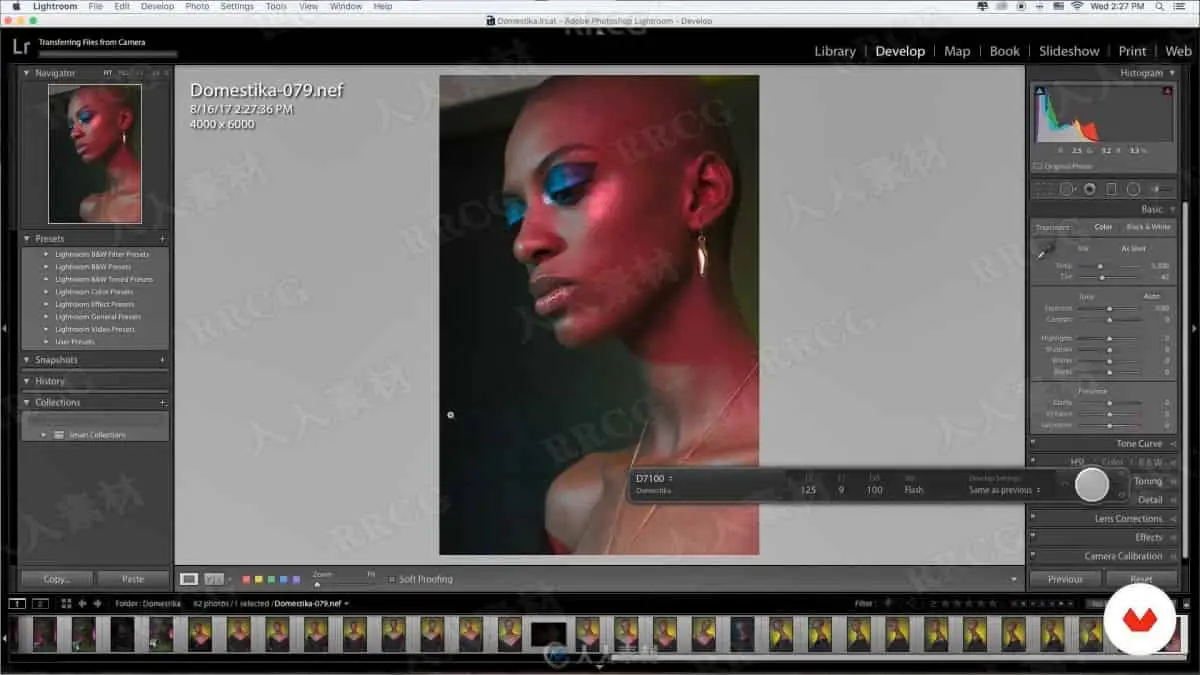Click the main window number 1 button
The width and height of the screenshot is (1200, 675).
click(17, 603)
